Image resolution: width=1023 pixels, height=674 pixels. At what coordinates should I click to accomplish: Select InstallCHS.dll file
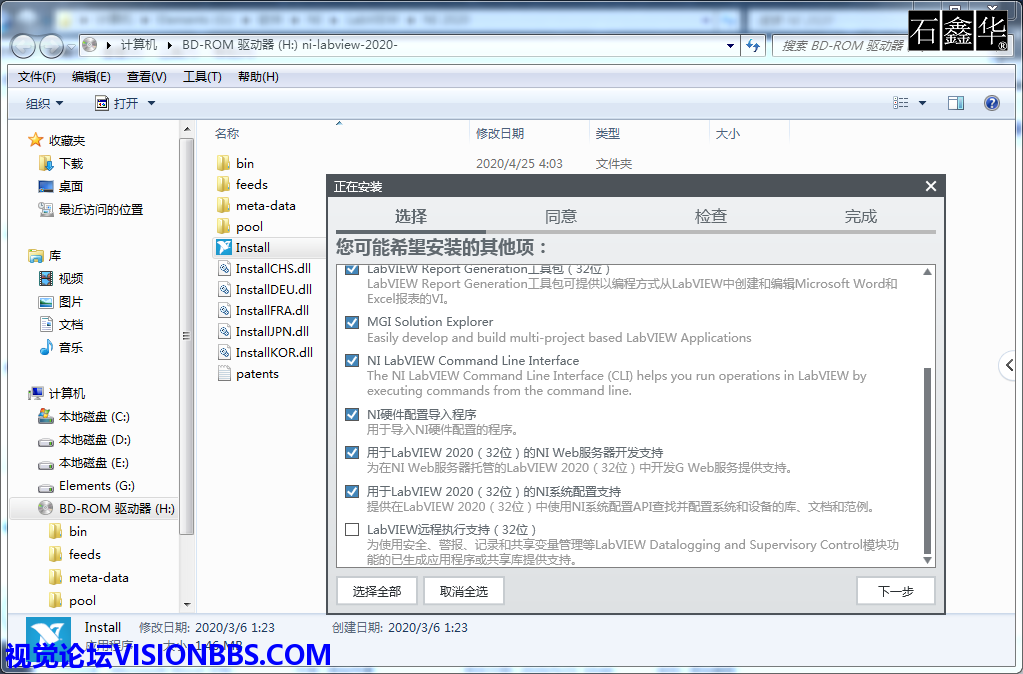tap(273, 268)
